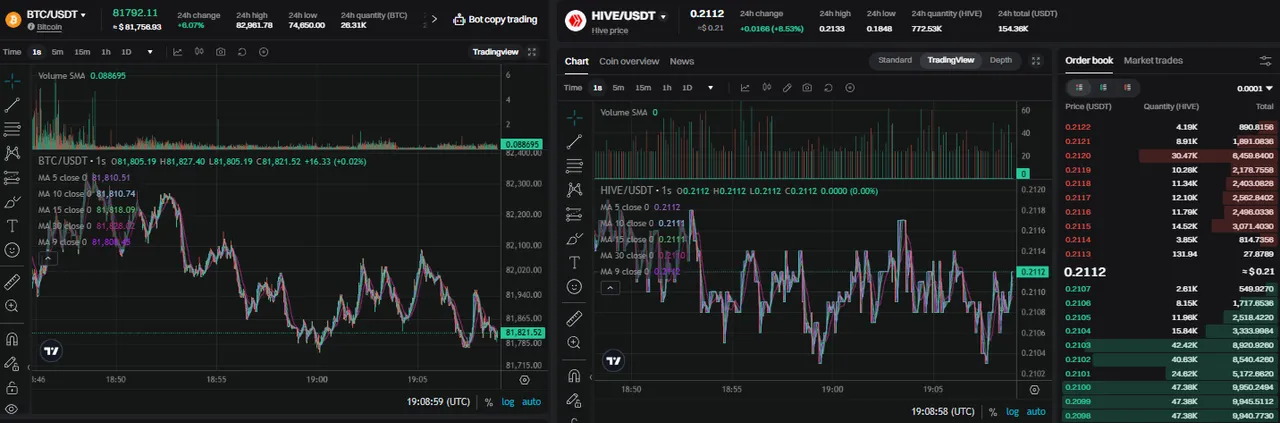
Task: Select 1D timeframe in HIVE chart
Action: (x=687, y=88)
